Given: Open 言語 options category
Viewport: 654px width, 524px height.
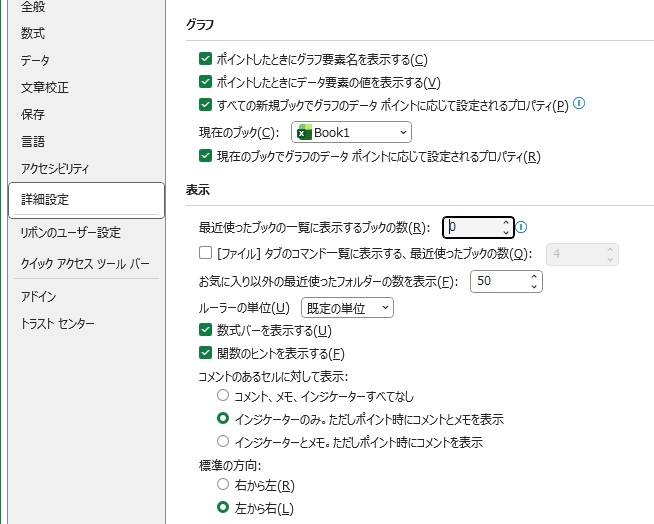Looking at the screenshot, I should click(33, 141).
